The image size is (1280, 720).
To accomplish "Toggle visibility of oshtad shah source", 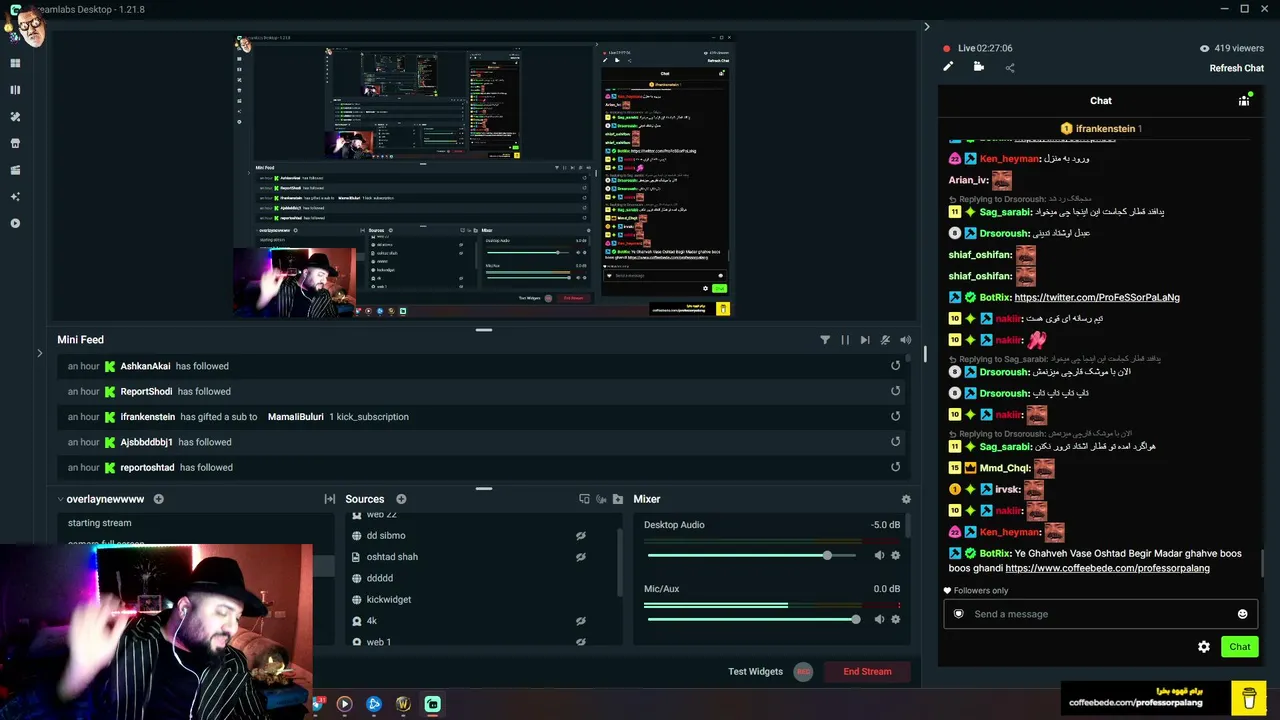I will point(580,557).
